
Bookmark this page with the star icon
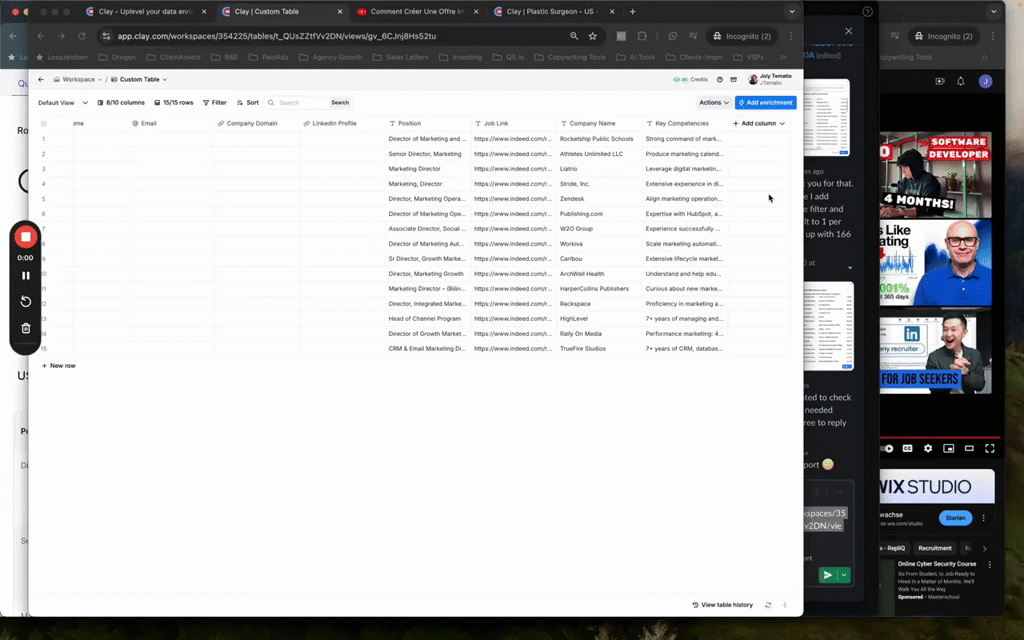(x=592, y=36)
